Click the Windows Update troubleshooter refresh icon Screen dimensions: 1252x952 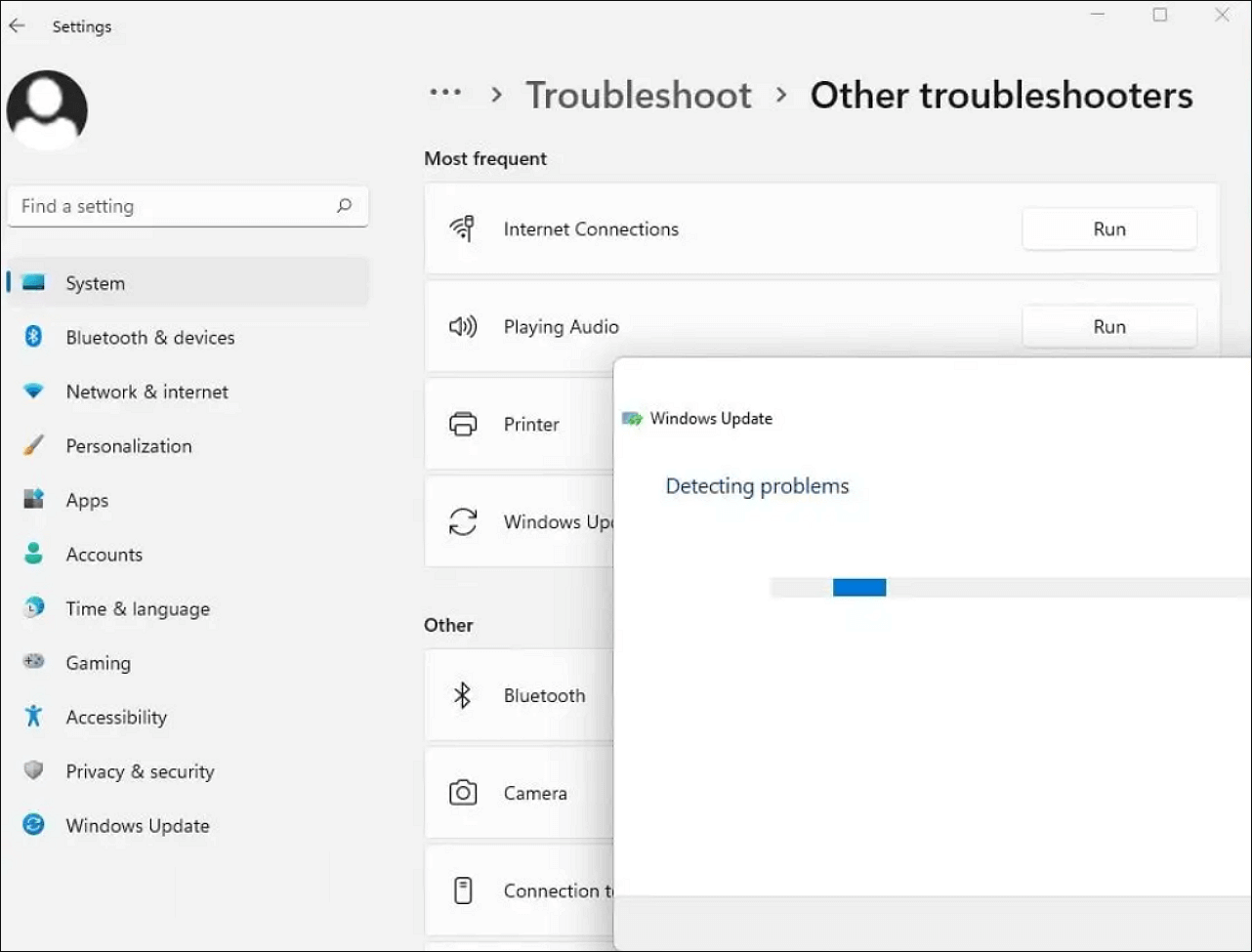[463, 521]
